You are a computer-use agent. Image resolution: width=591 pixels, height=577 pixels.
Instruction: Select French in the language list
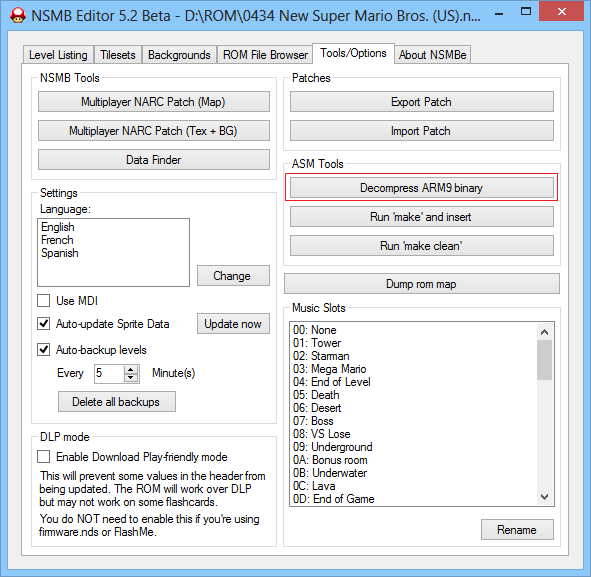(x=57, y=240)
